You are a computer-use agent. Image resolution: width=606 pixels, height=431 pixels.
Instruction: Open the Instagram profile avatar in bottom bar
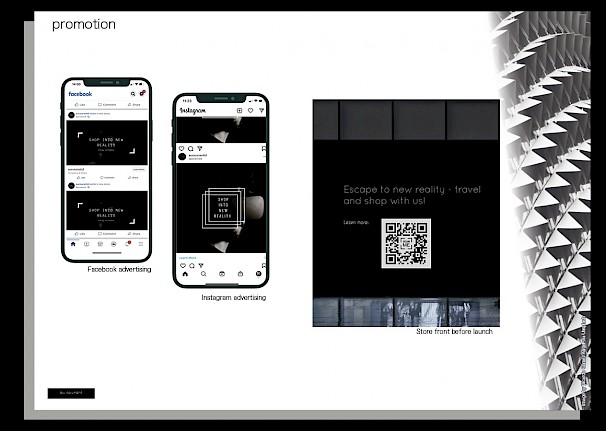click(x=258, y=273)
